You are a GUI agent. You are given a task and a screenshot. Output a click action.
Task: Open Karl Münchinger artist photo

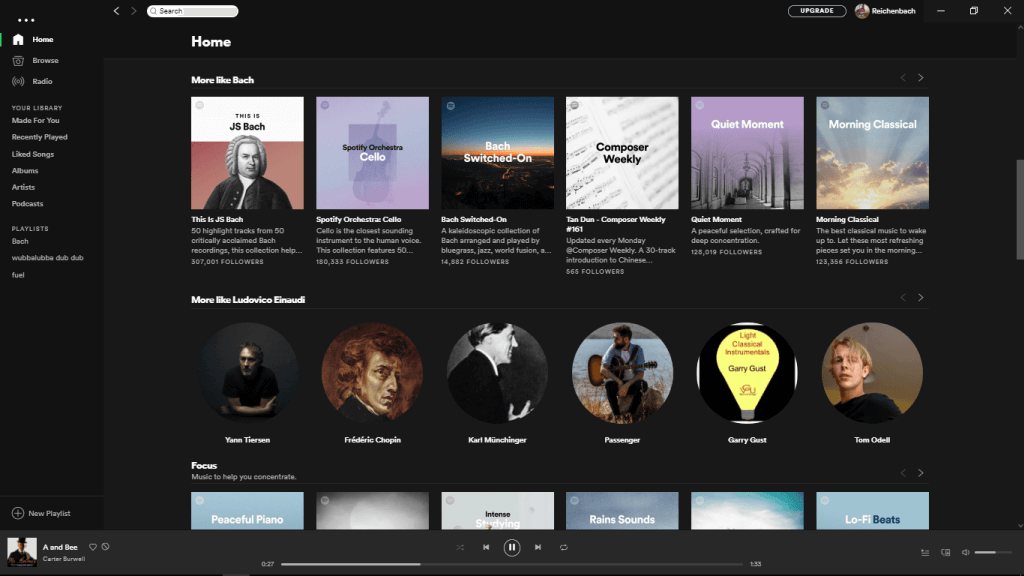498,373
